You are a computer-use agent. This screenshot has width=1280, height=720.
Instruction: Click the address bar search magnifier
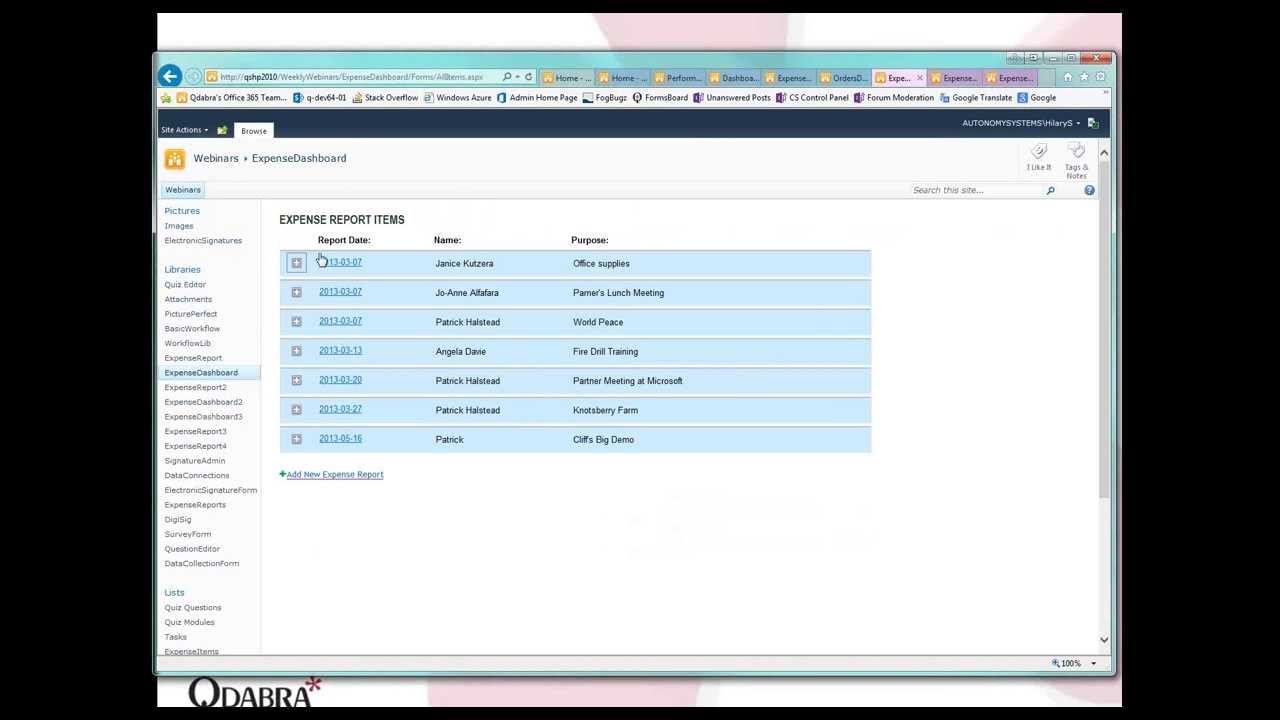(507, 77)
